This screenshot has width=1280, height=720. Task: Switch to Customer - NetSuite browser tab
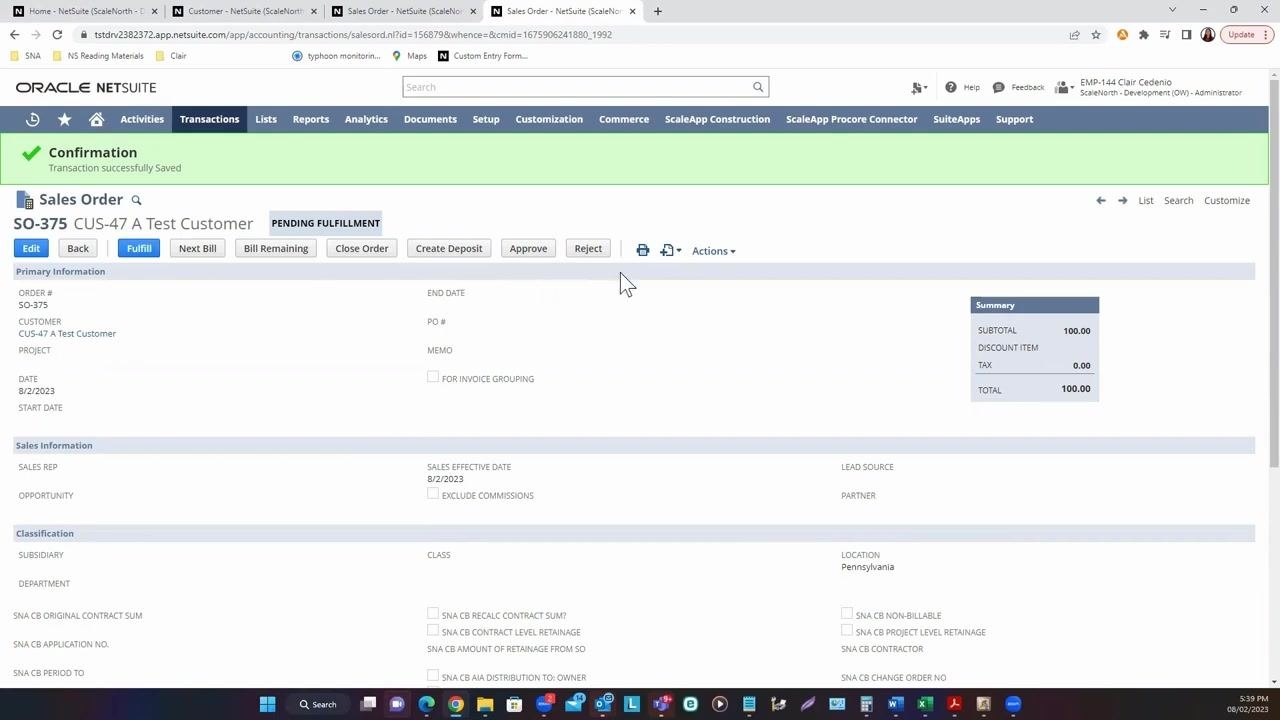[x=244, y=11]
